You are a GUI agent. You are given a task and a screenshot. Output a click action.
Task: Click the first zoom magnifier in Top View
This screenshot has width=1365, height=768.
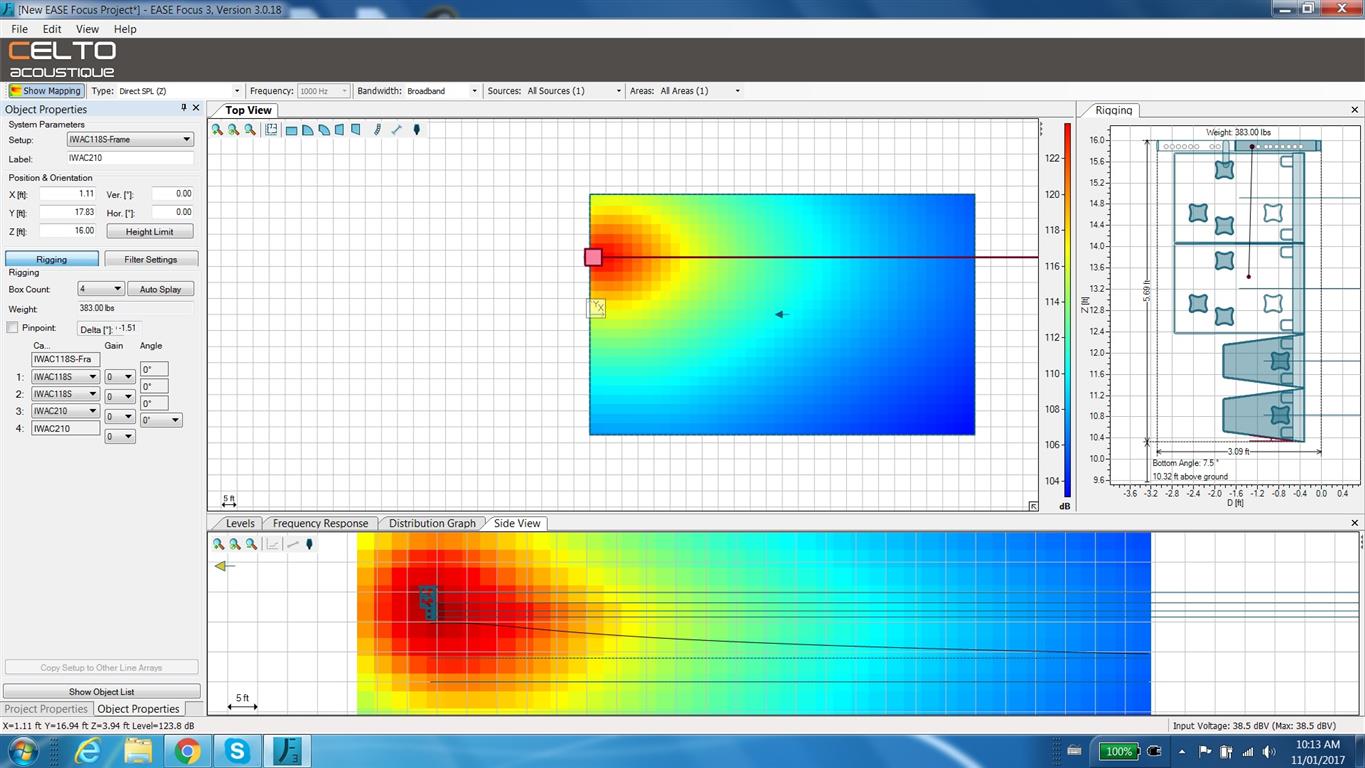coord(217,130)
